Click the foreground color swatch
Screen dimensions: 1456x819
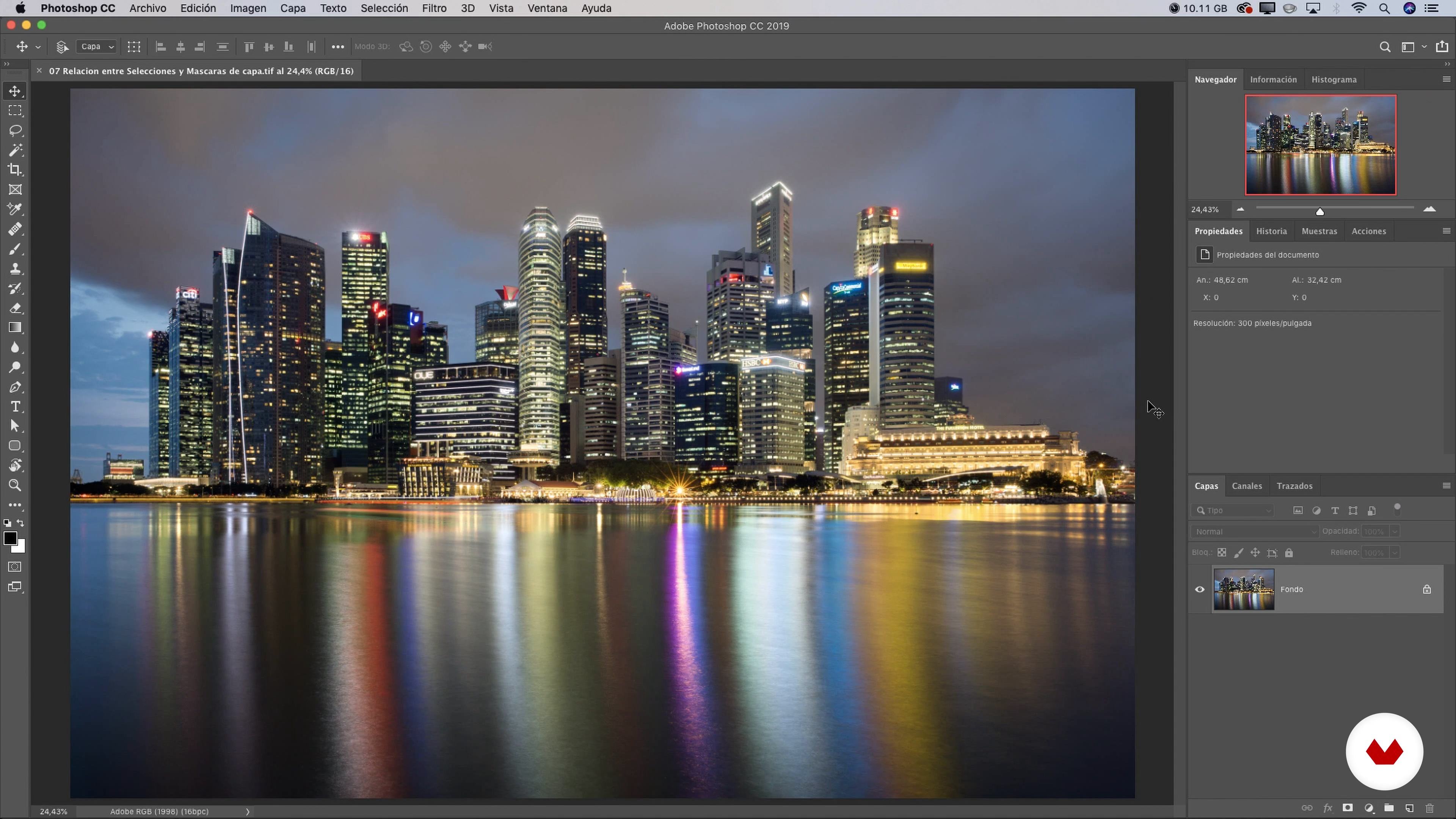click(x=10, y=538)
